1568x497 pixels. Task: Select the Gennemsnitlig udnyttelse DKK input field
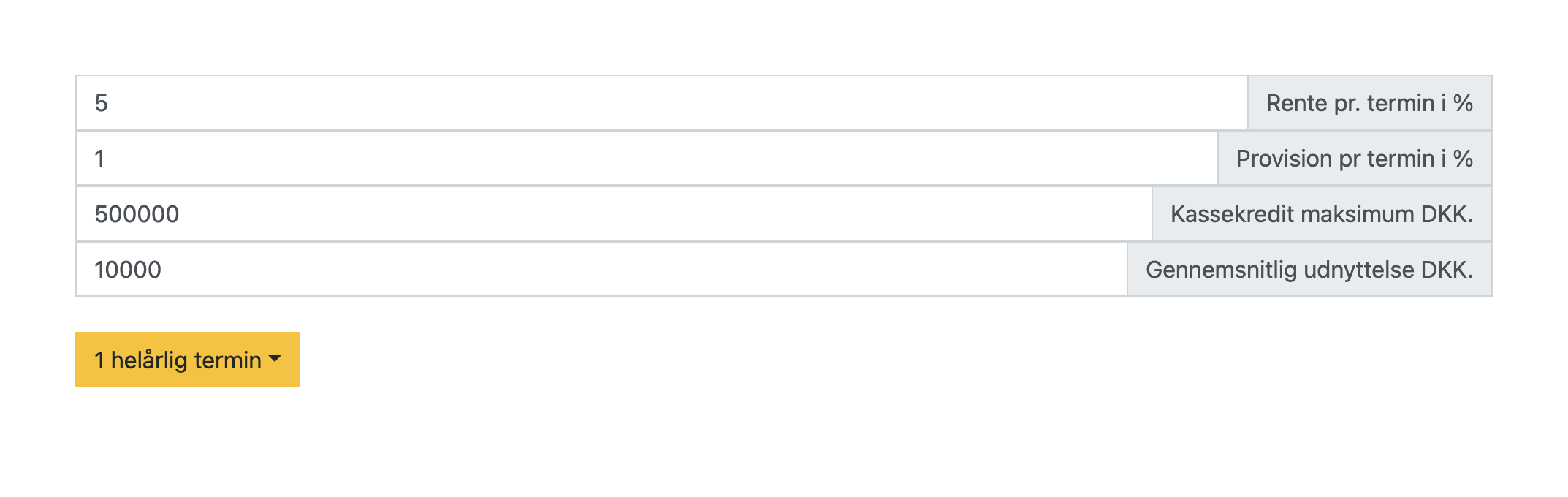click(601, 270)
